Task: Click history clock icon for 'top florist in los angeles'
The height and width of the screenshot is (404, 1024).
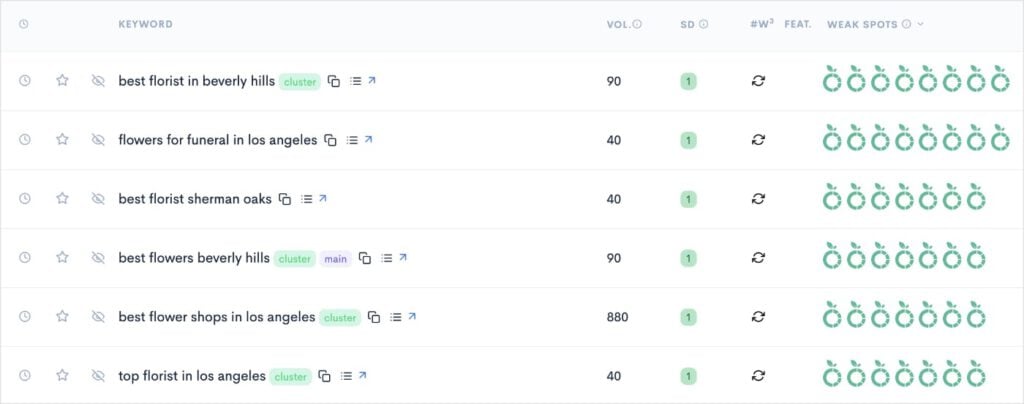Action: 25,376
